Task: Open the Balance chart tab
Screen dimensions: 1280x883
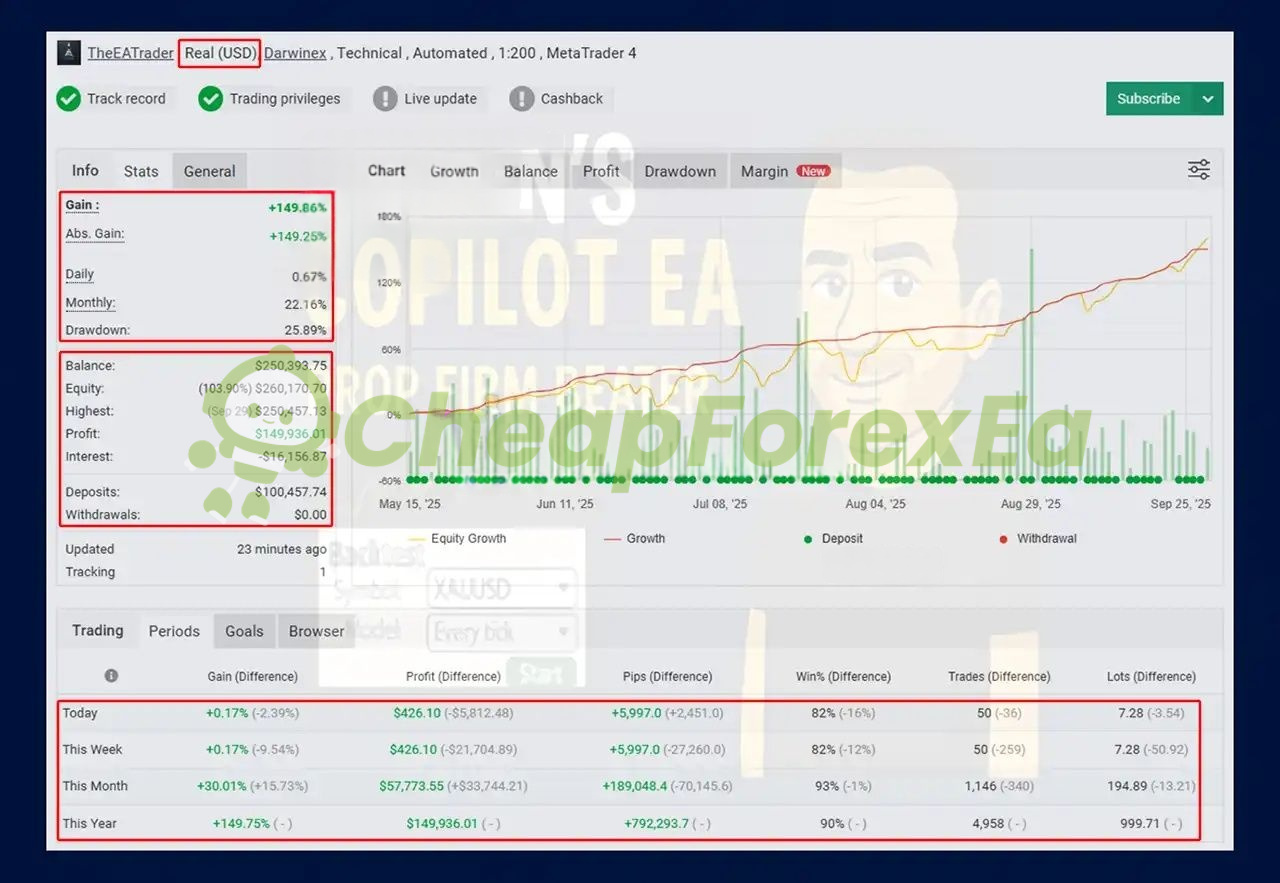Action: click(530, 171)
